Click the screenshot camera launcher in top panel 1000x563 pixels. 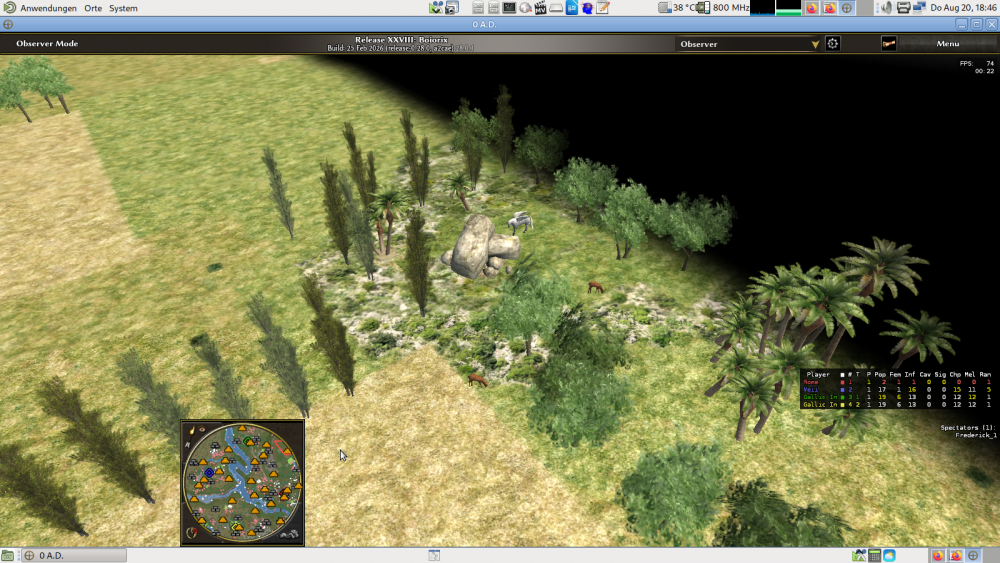click(452, 8)
